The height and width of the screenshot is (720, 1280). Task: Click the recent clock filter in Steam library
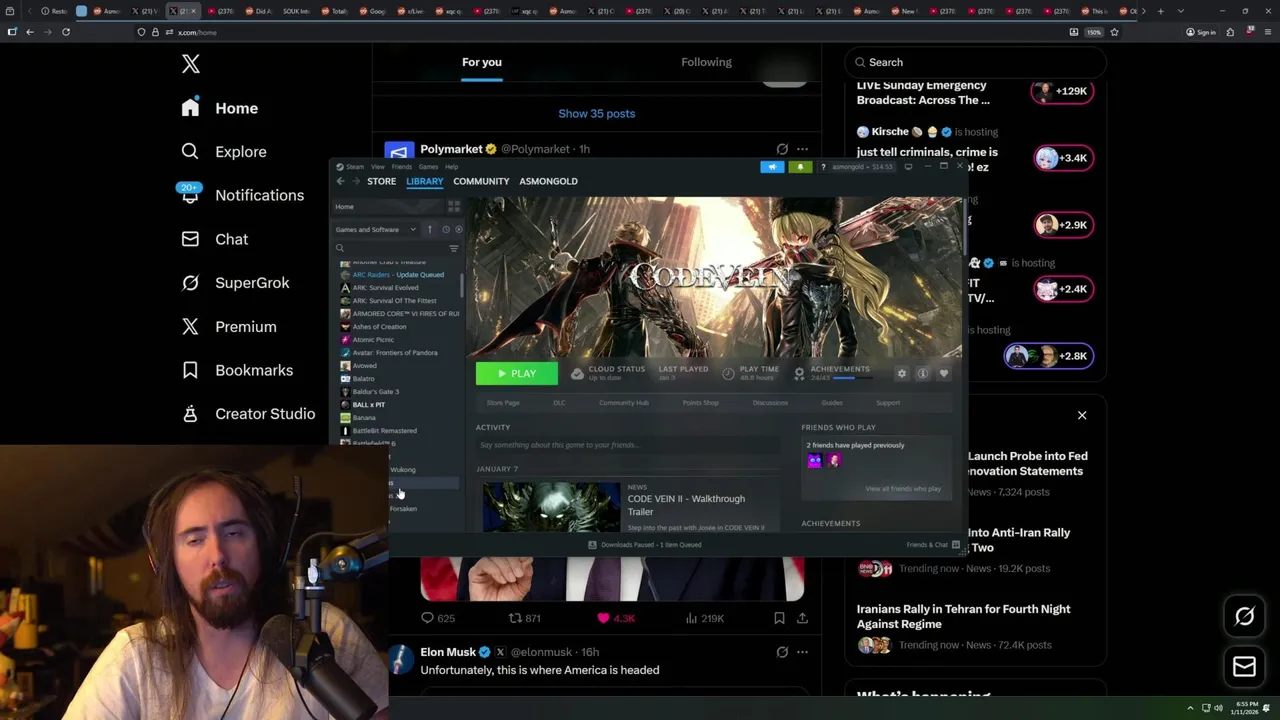coord(446,229)
